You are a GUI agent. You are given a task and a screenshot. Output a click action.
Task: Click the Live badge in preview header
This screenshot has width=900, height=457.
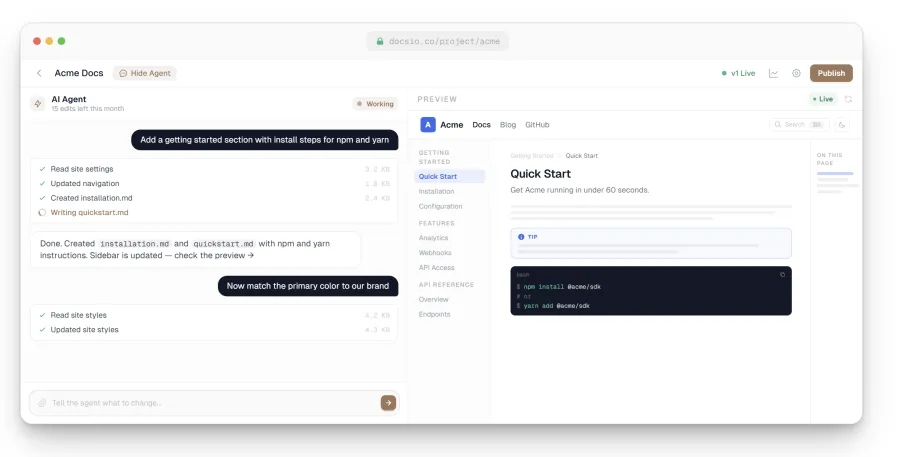pos(823,99)
